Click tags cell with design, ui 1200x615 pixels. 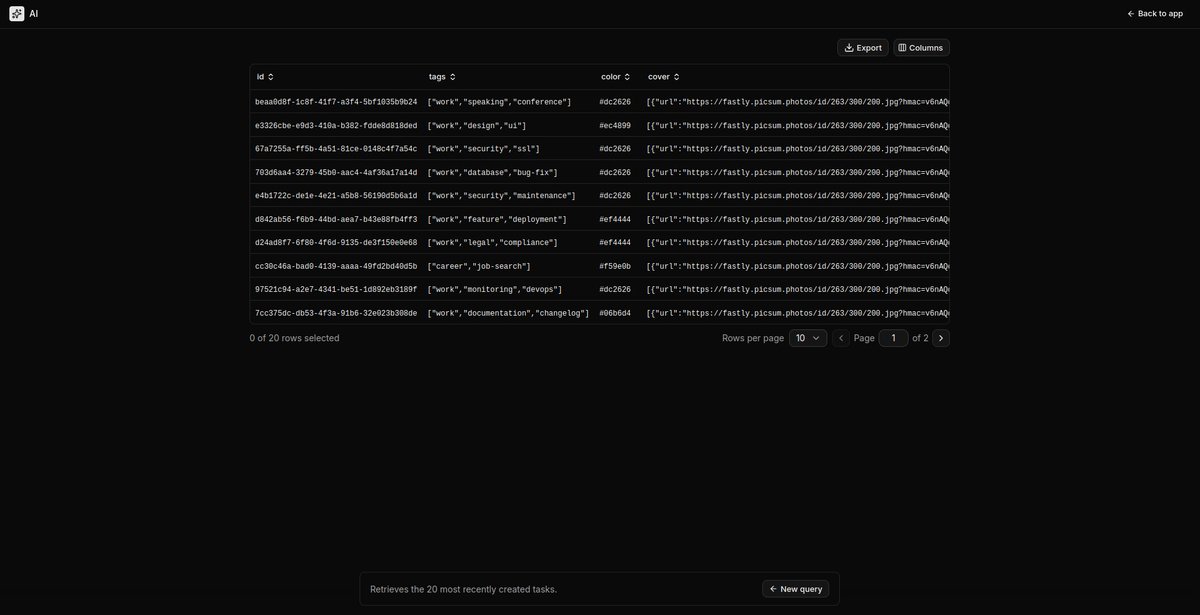point(477,126)
